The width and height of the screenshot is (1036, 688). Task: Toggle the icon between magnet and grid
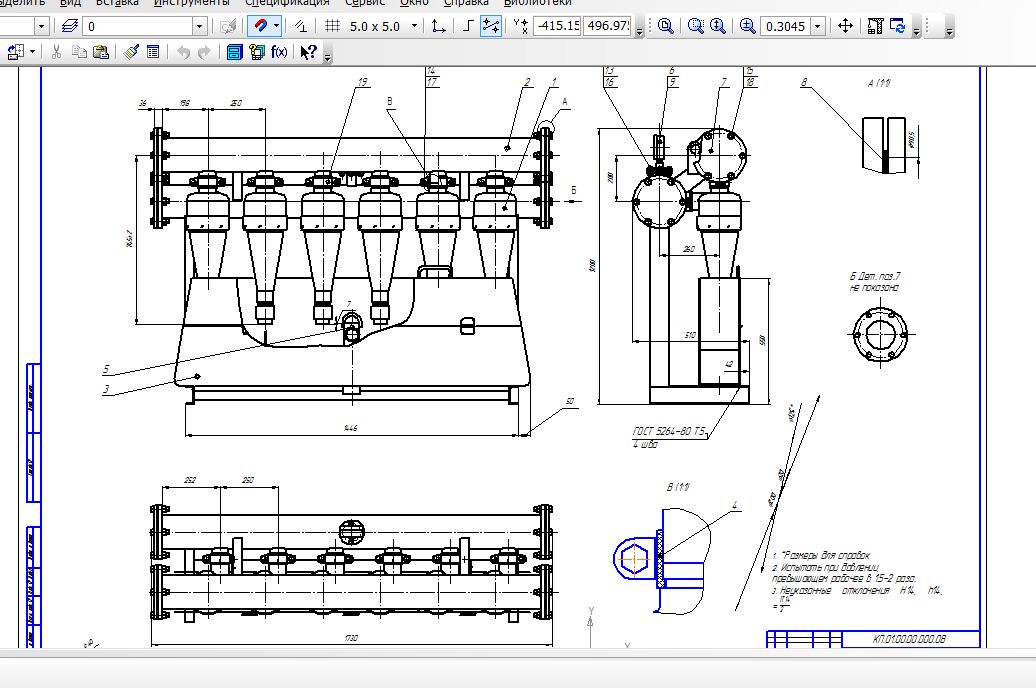point(301,26)
